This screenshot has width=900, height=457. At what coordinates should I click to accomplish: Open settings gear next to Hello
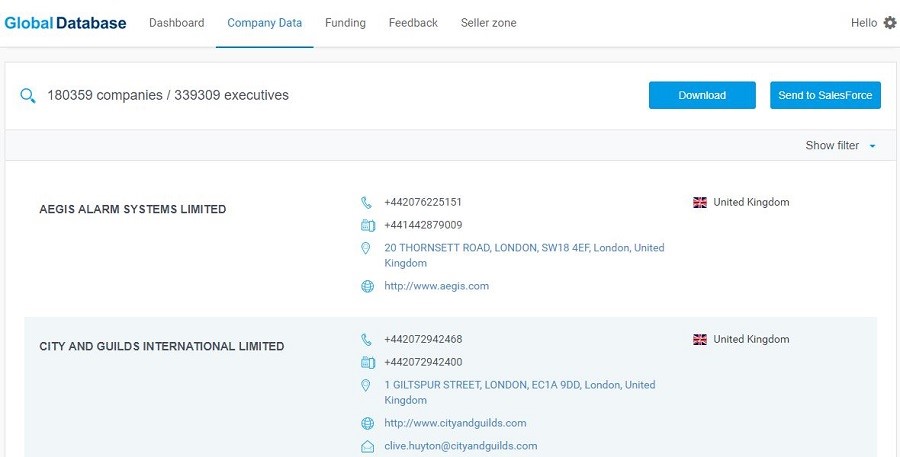(890, 23)
